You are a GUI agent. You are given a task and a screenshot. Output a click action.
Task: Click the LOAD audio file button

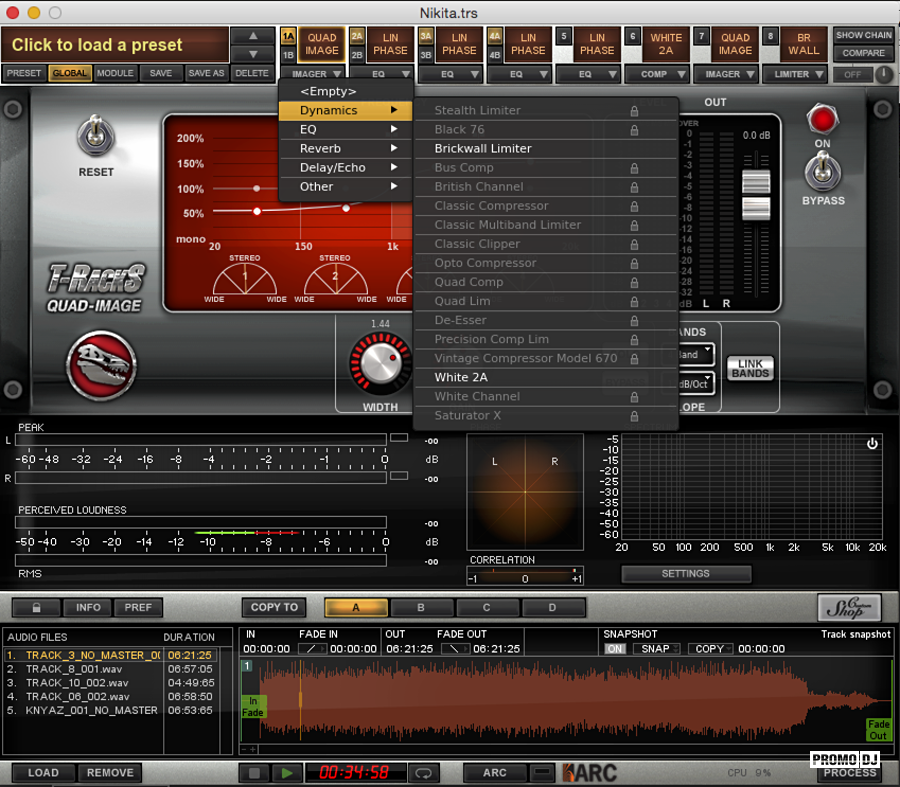pos(43,773)
